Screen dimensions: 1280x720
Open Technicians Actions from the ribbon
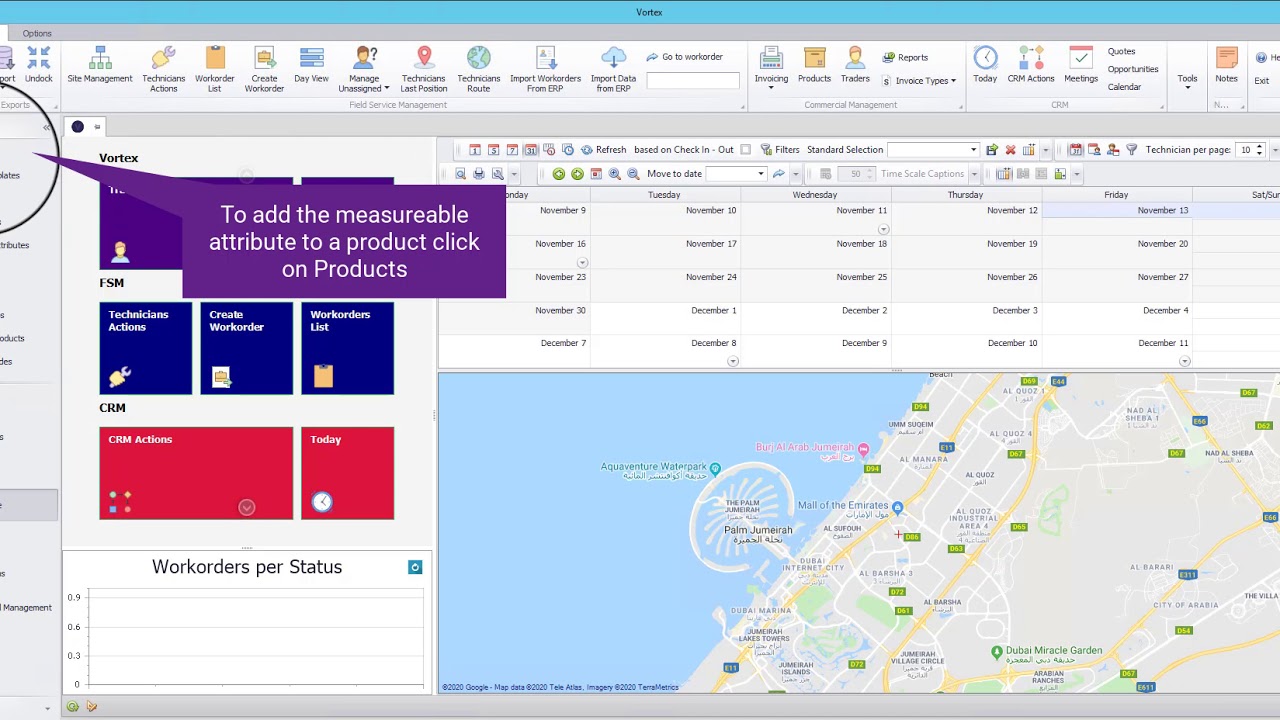tap(164, 69)
